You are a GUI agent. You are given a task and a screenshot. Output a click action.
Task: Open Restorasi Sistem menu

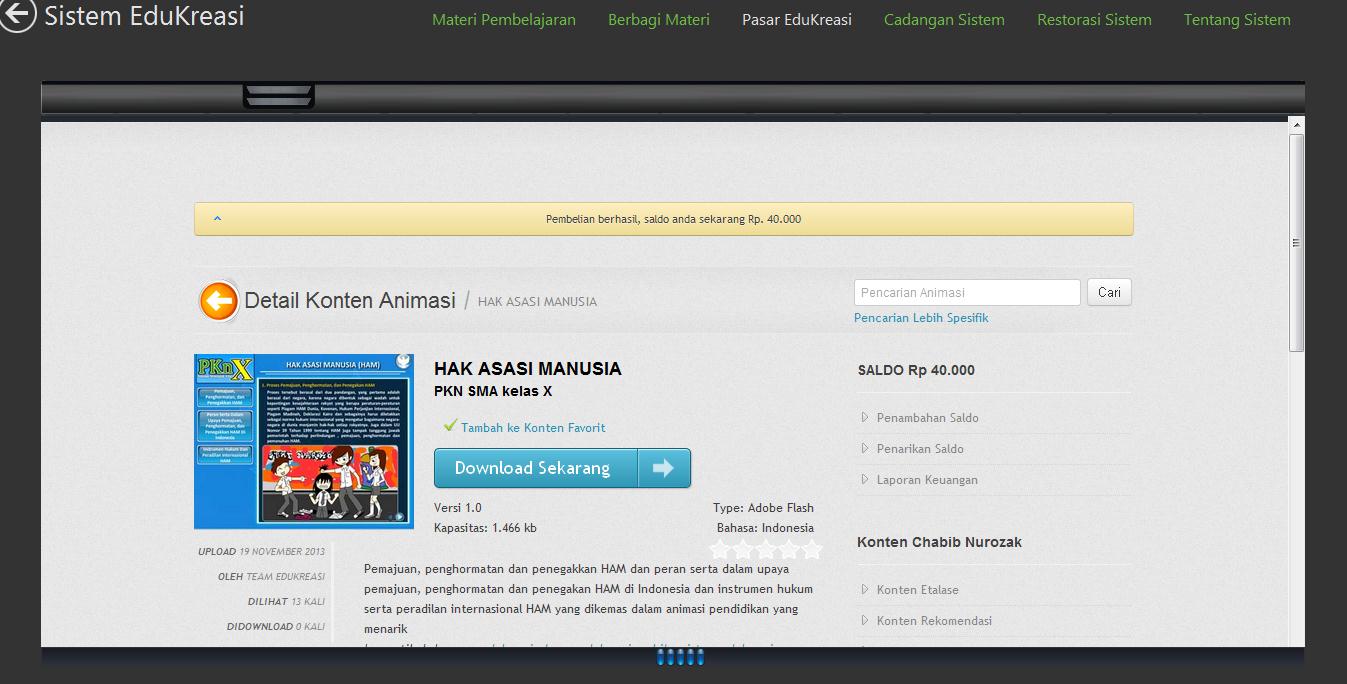(x=1094, y=19)
